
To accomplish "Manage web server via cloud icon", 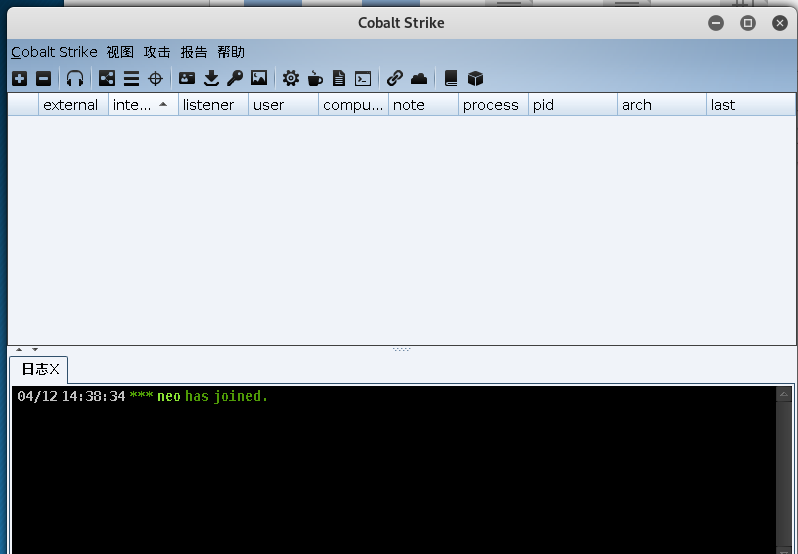I will 419,78.
